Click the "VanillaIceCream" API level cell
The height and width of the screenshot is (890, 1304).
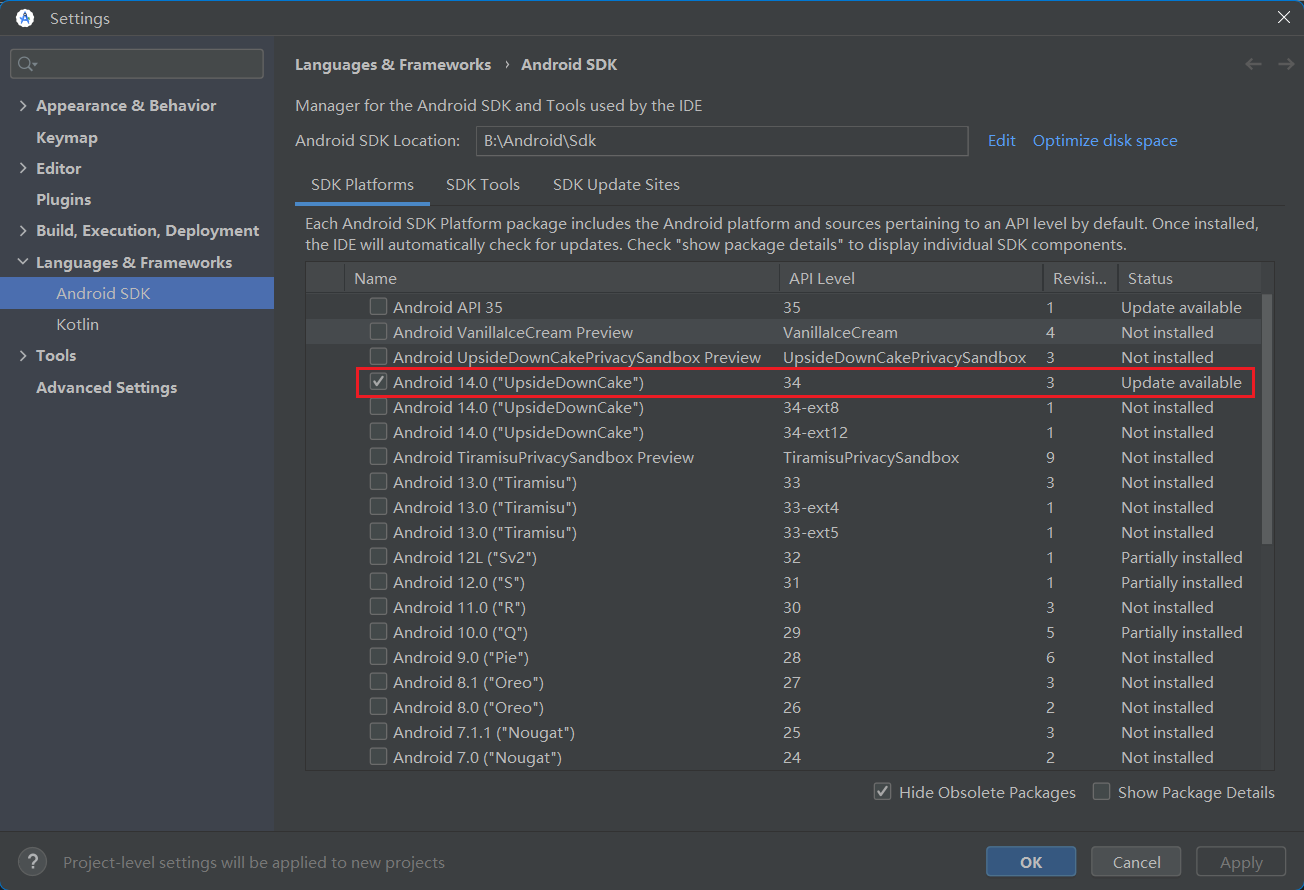[x=840, y=332]
